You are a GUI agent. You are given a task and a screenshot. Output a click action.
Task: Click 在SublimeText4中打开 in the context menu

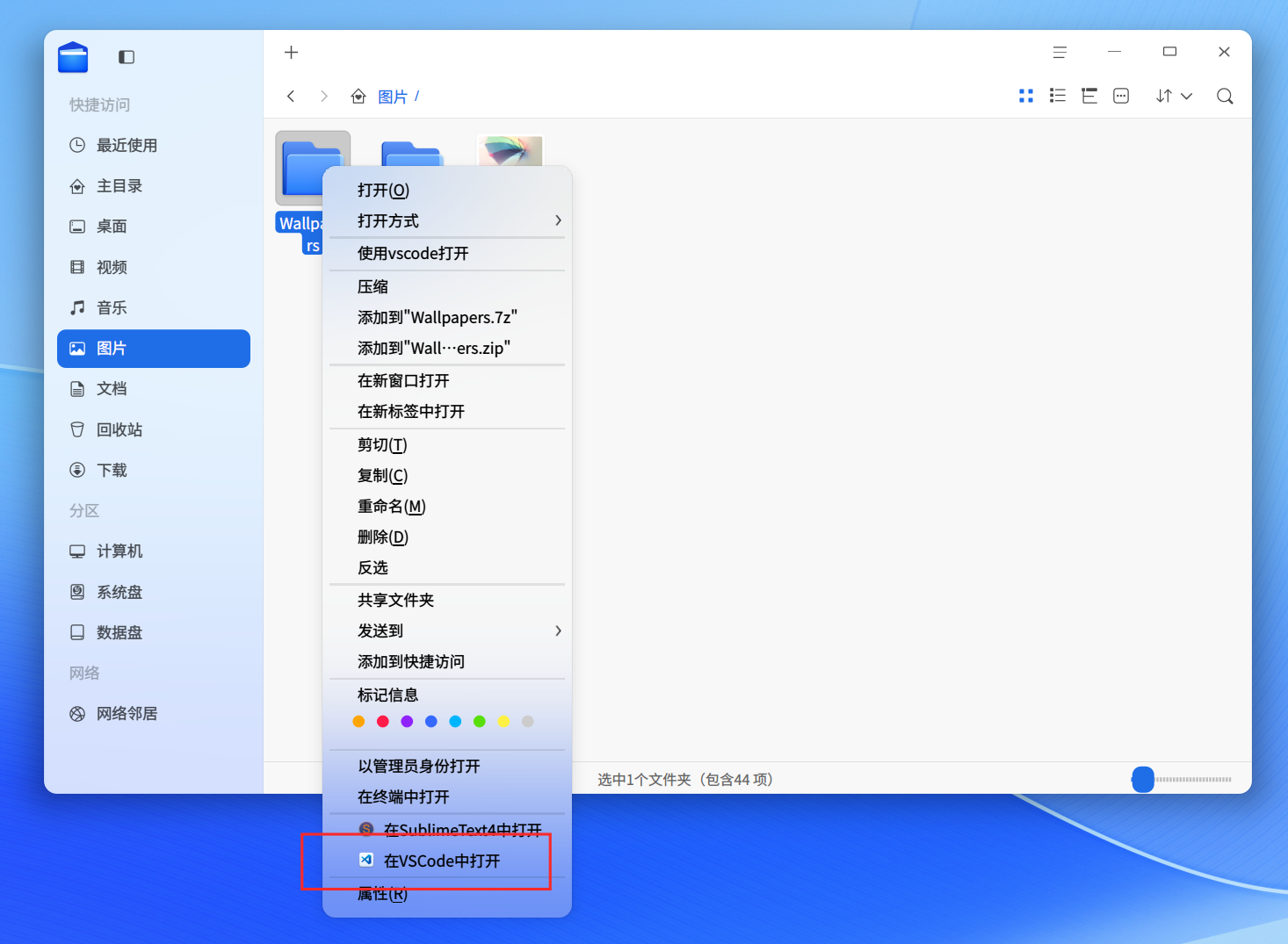pos(447,830)
